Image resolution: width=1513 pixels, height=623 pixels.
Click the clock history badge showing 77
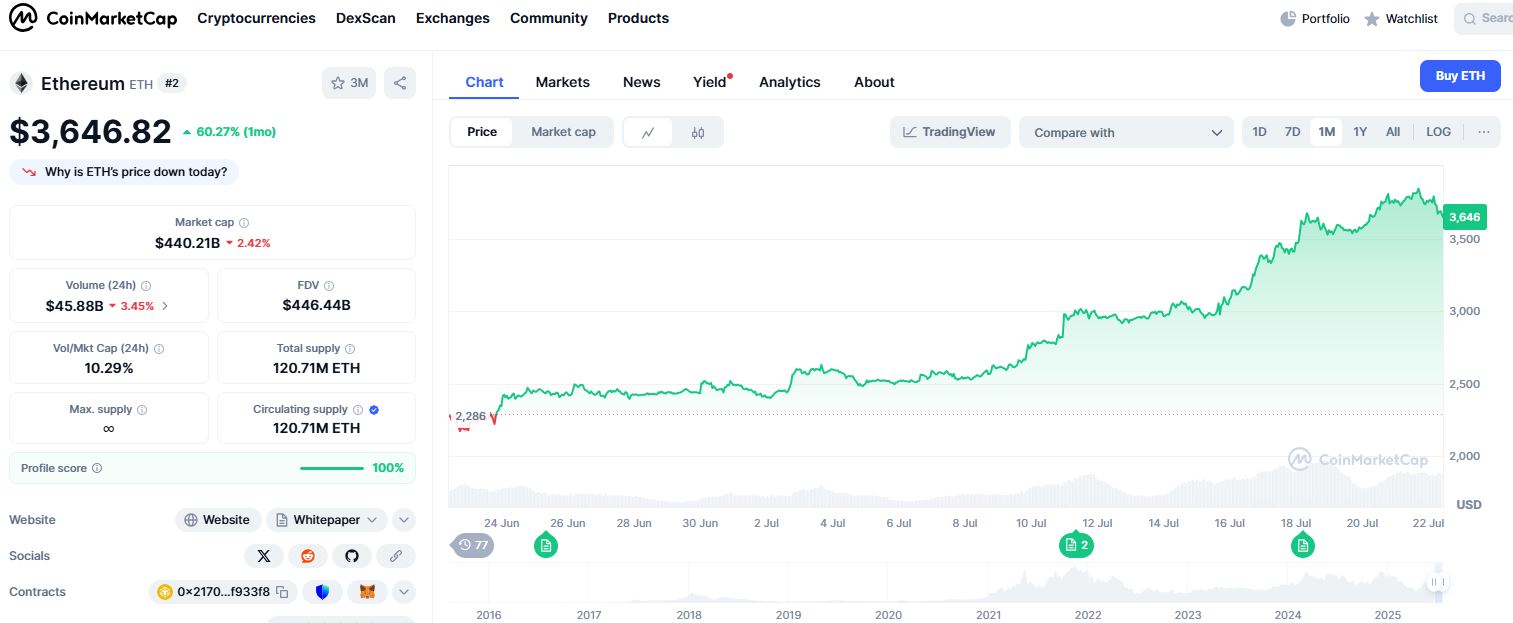click(474, 545)
